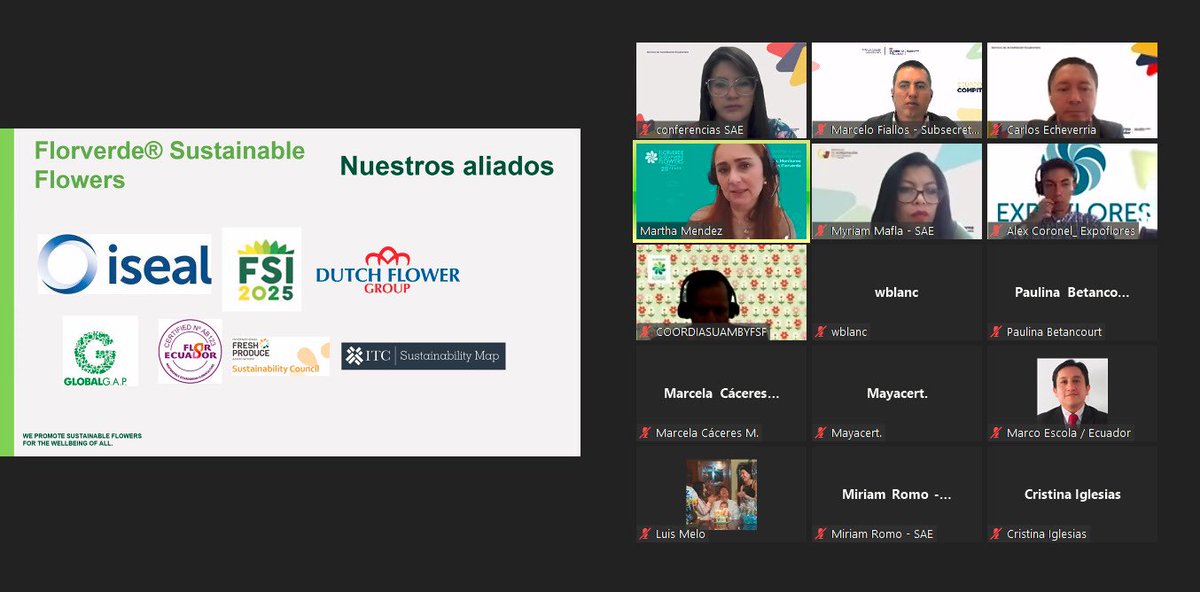
Task: Select the COORDIASUAMBYFSF floral-background video tile
Action: (x=721, y=292)
